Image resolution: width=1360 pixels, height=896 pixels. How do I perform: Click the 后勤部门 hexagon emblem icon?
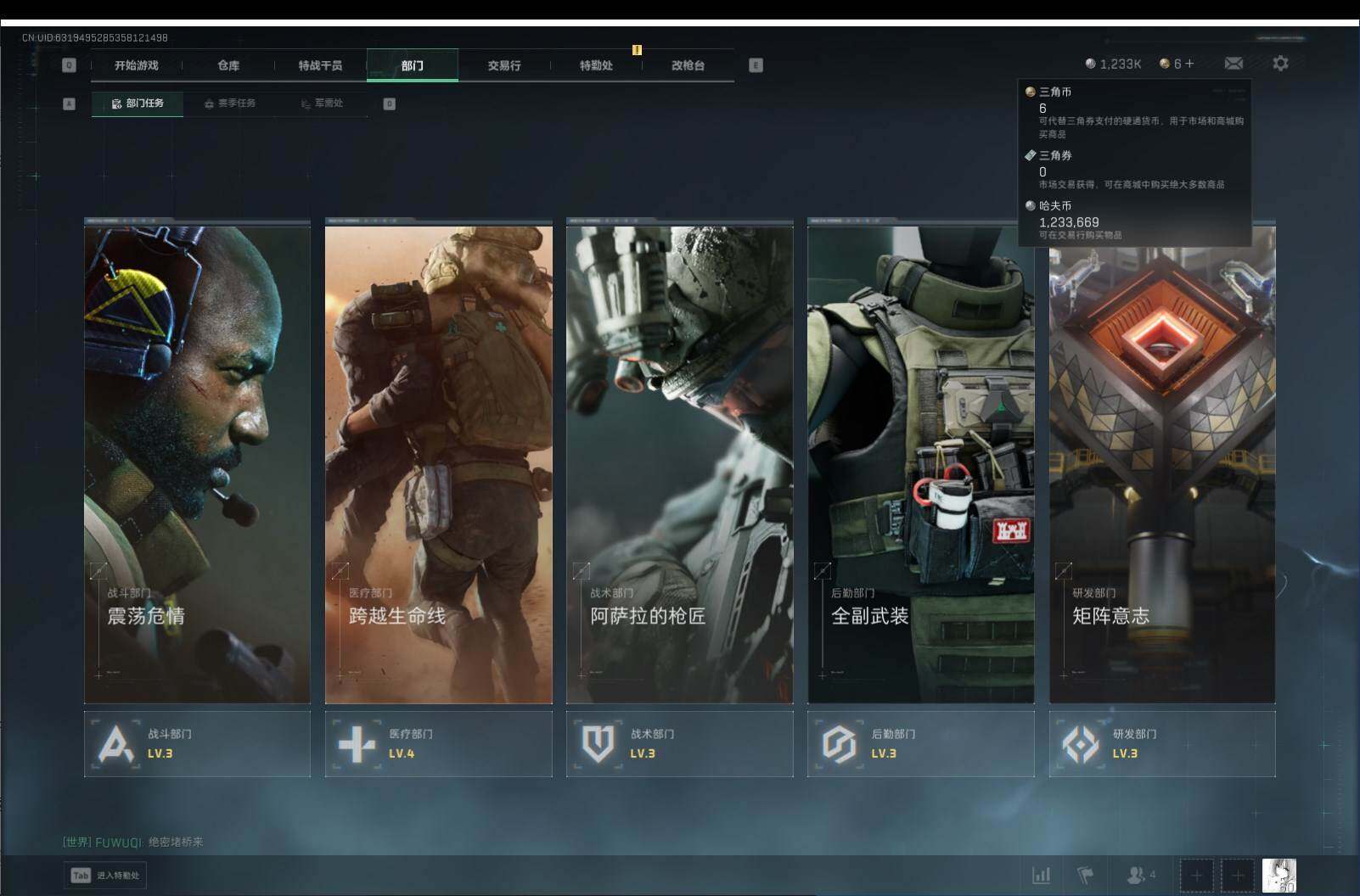tap(839, 744)
